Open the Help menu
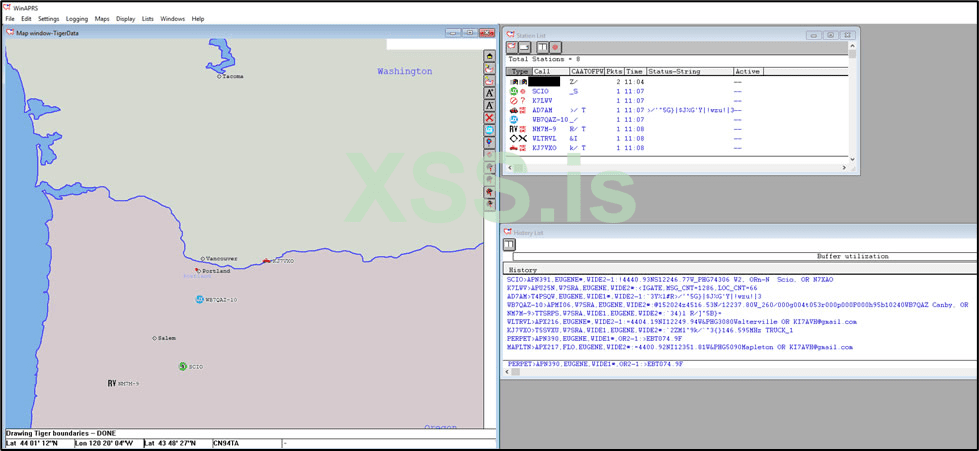The height and width of the screenshot is (451, 979). pos(198,19)
